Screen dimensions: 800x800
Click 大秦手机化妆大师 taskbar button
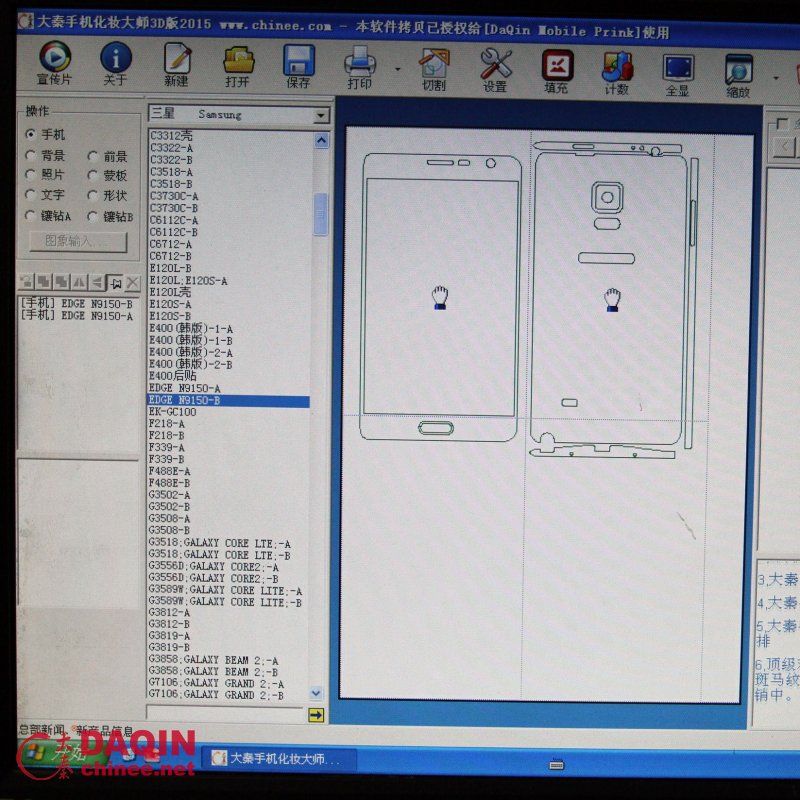click(x=278, y=759)
